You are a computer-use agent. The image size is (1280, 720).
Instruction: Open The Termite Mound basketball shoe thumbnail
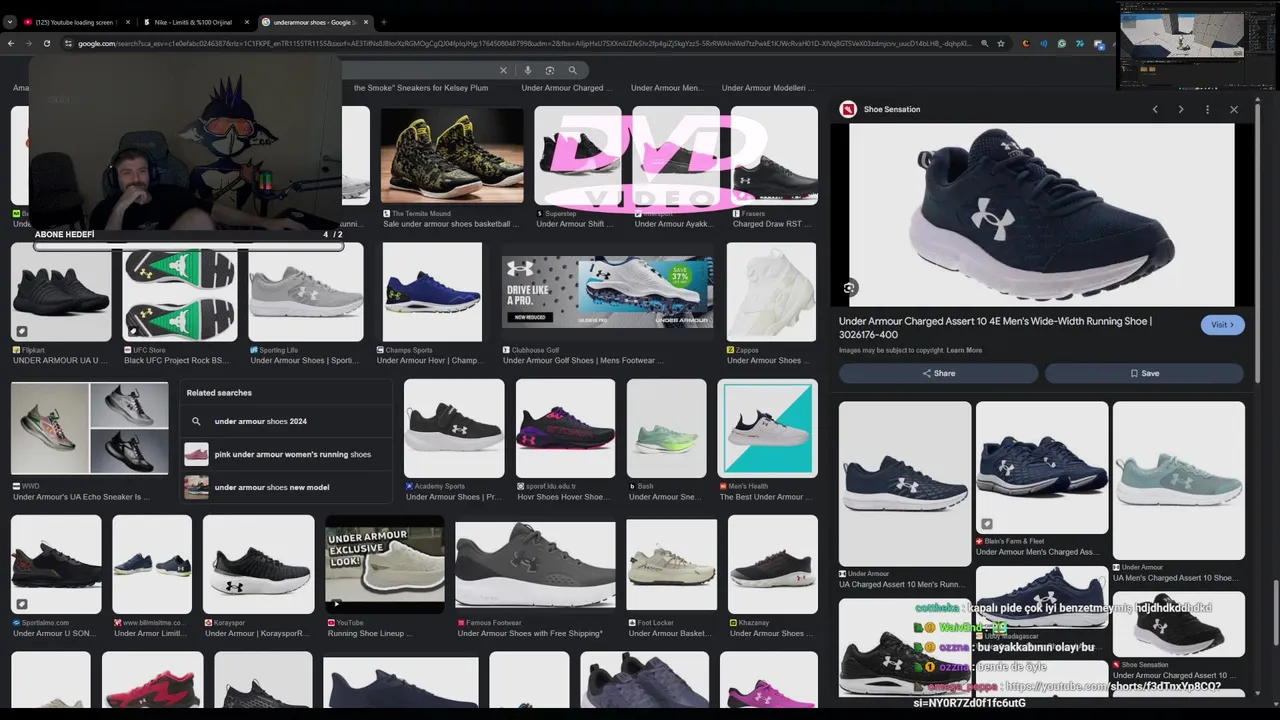pyautogui.click(x=451, y=155)
